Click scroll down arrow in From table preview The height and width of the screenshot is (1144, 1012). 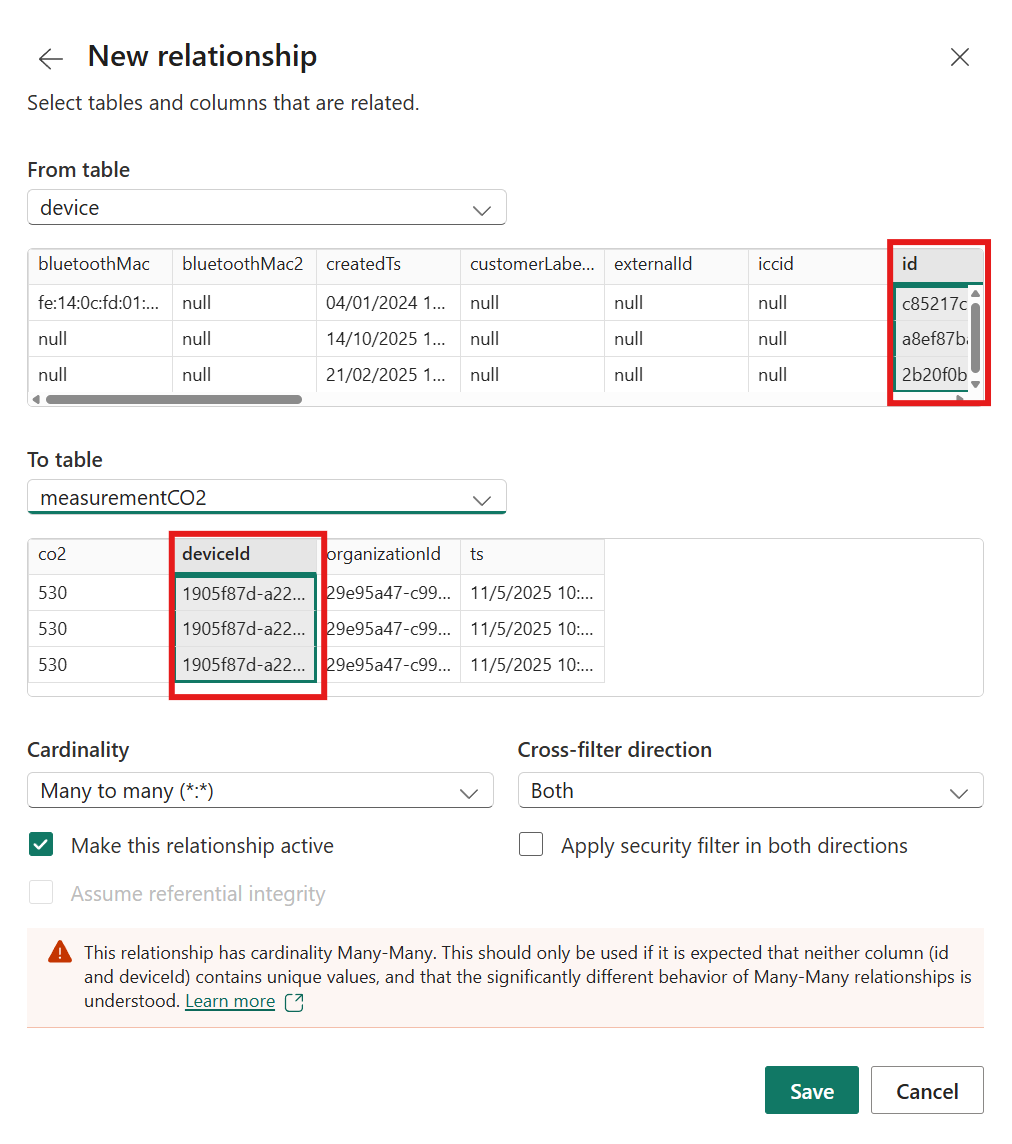click(x=975, y=384)
